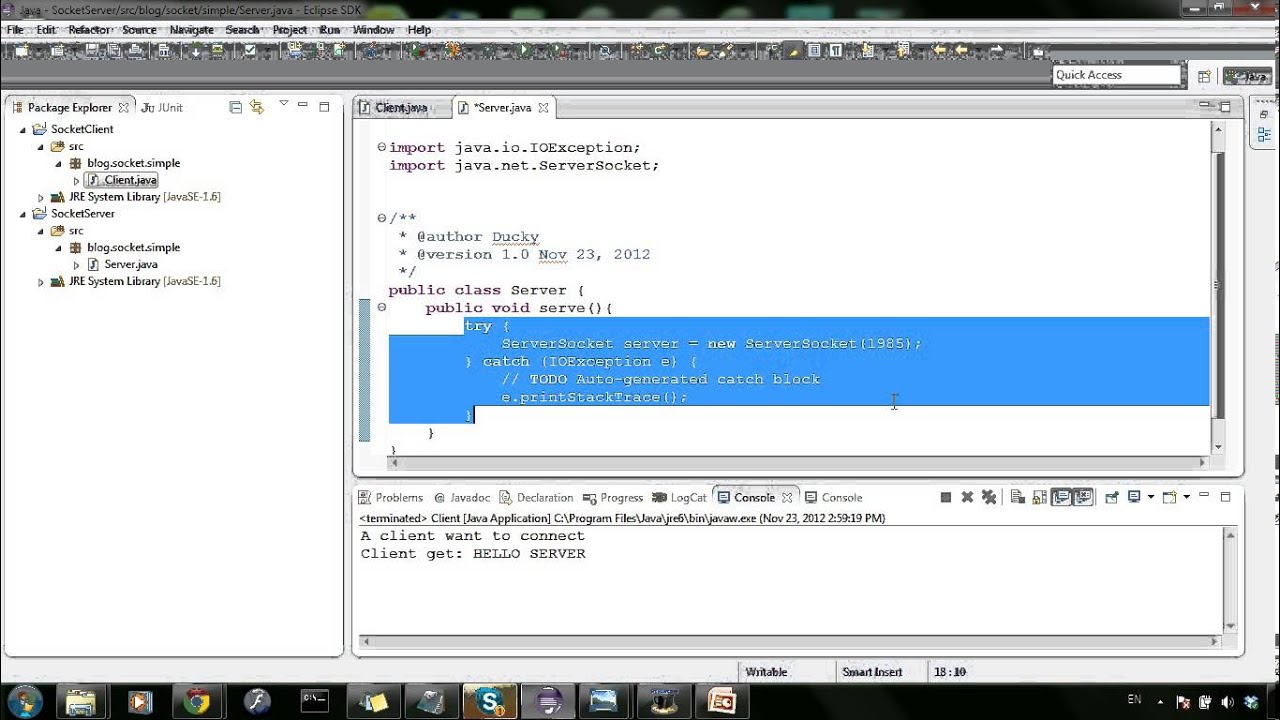Switch to the JUnit view tab

click(x=163, y=107)
